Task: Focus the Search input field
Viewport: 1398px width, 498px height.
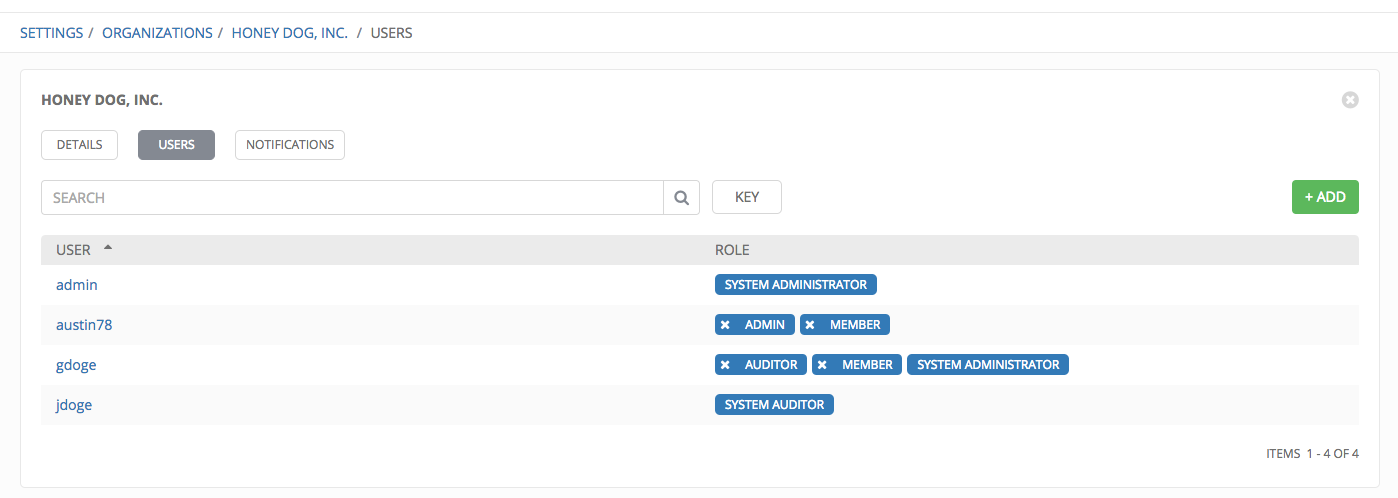Action: click(352, 198)
